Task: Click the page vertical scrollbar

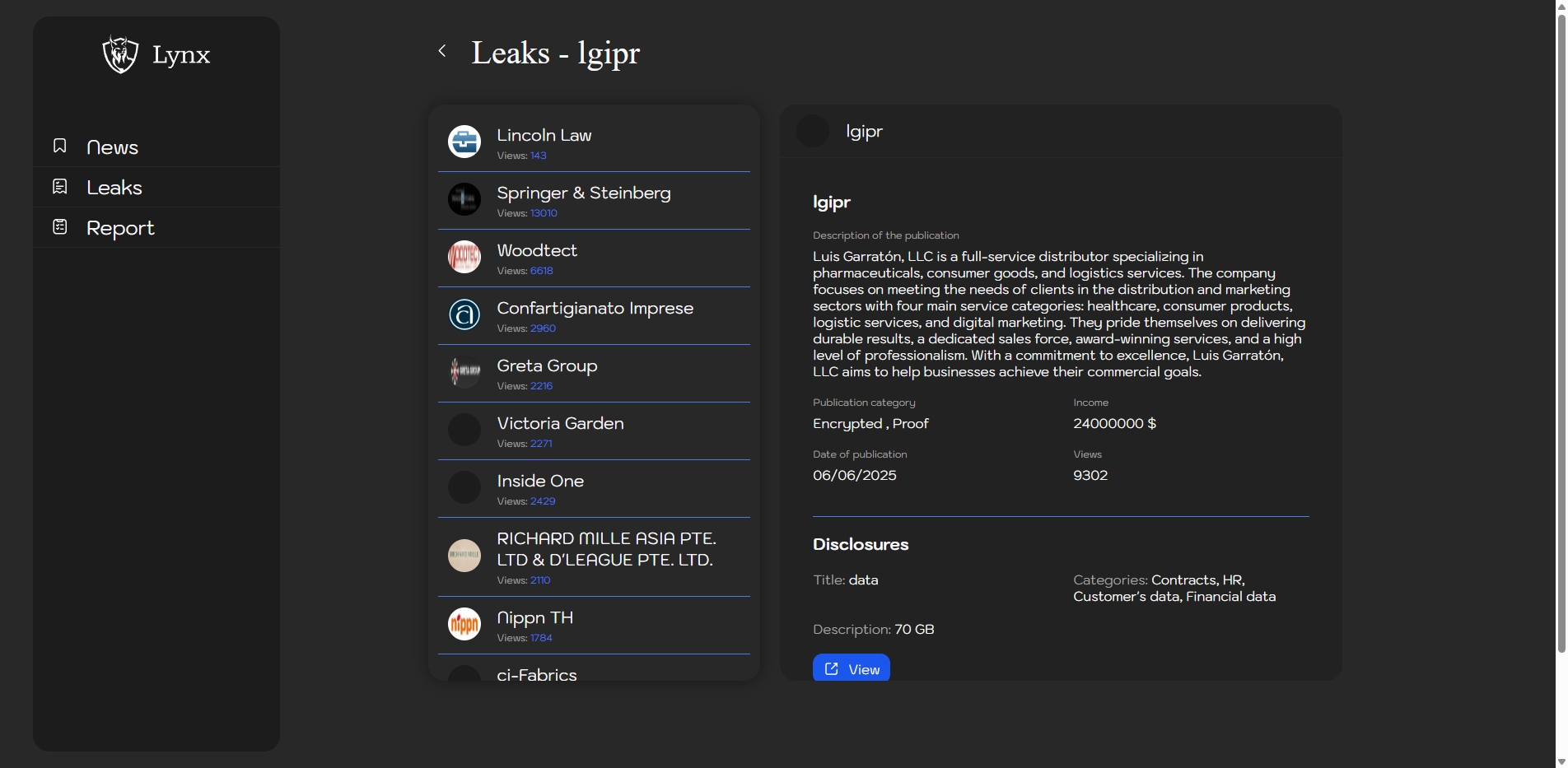Action: [x=1561, y=329]
